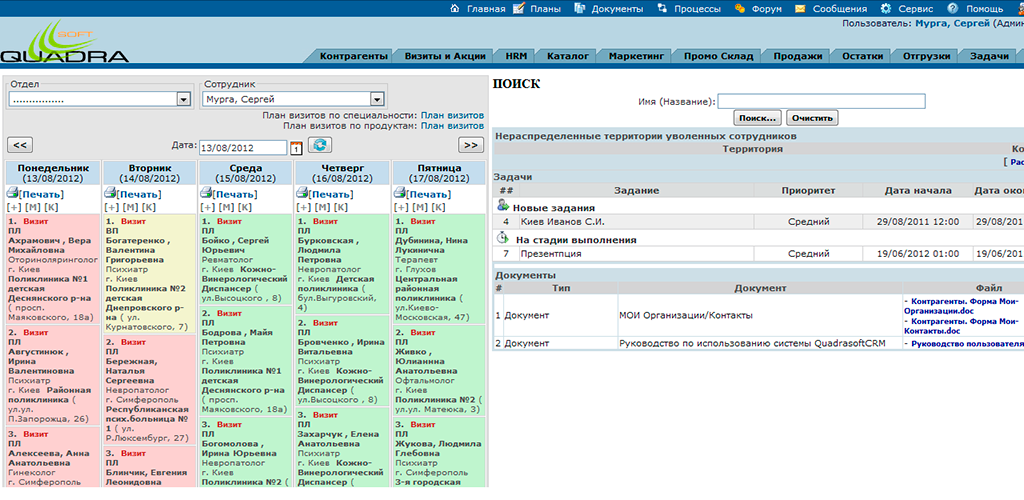Click the Планы icon in top bar
Image resolution: width=1024 pixels, height=500 pixels.
click(519, 8)
